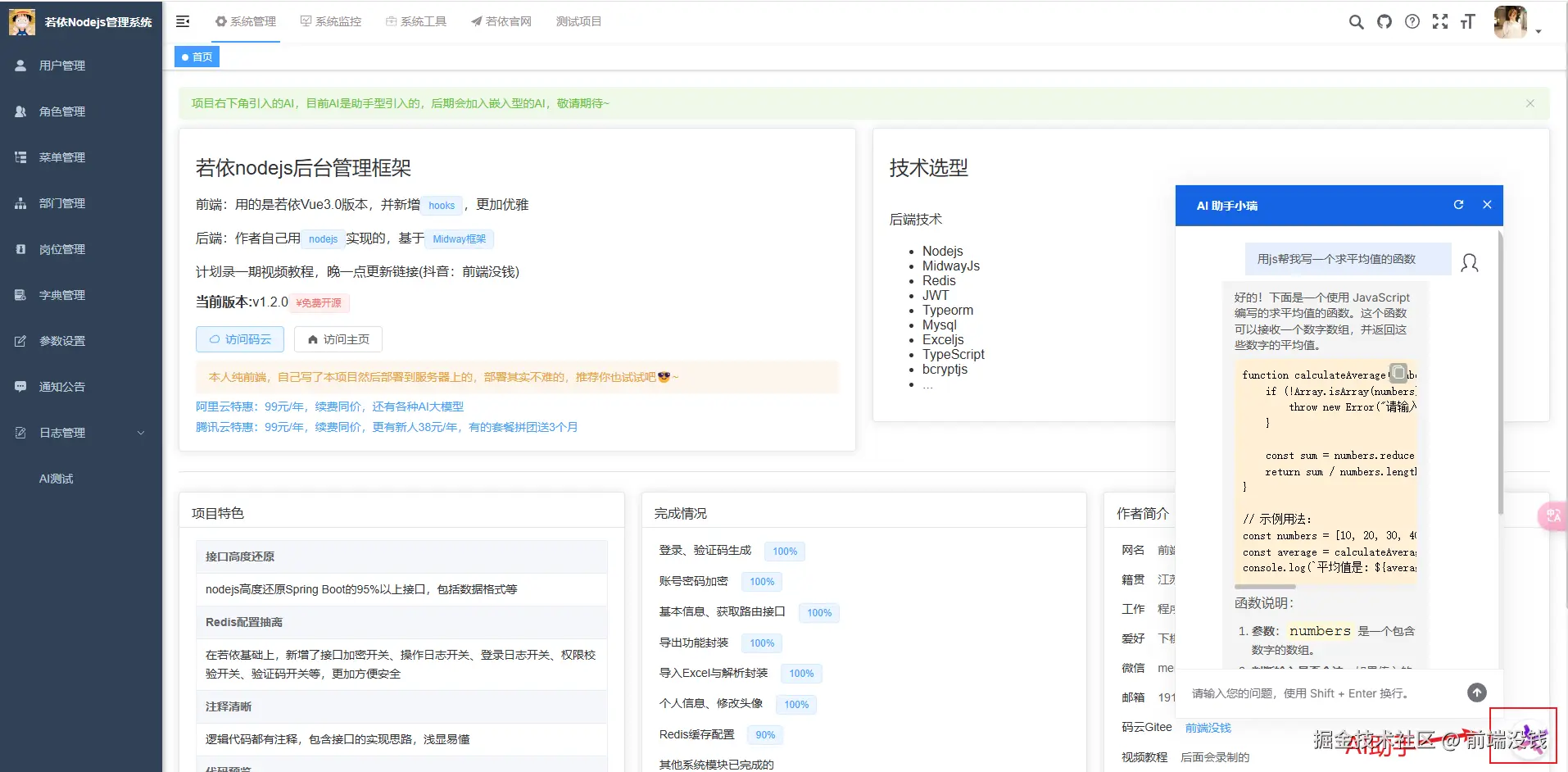
Task: Expand the dropdown caret beside the avatar
Action: click(x=1539, y=31)
